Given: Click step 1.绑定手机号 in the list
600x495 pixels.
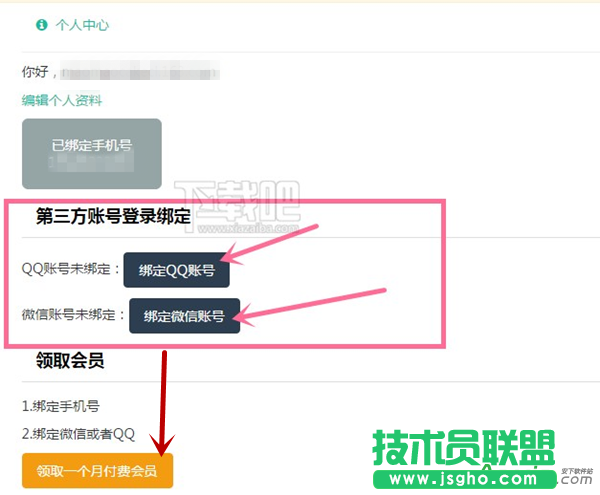Looking at the screenshot, I should [x=60, y=406].
